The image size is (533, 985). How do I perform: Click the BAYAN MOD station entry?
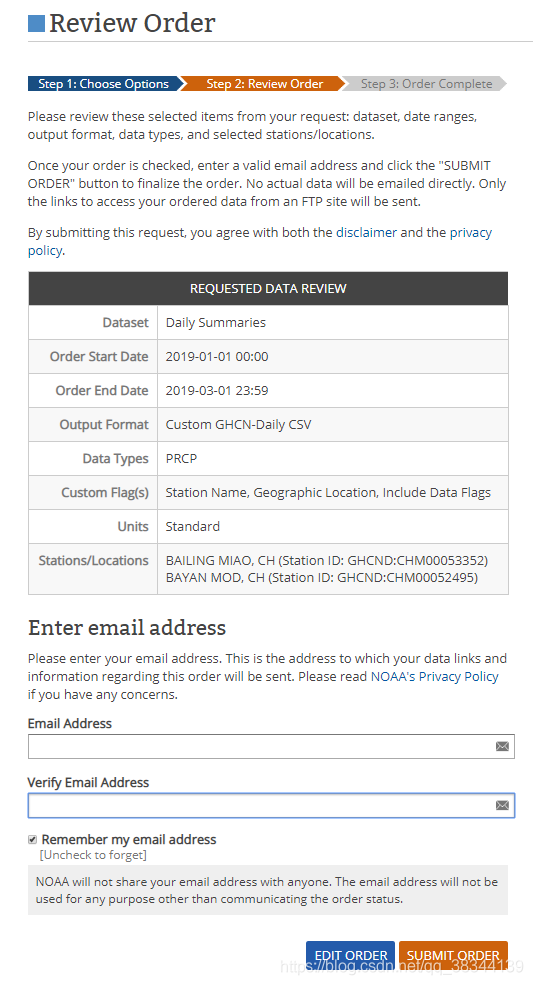(322, 577)
